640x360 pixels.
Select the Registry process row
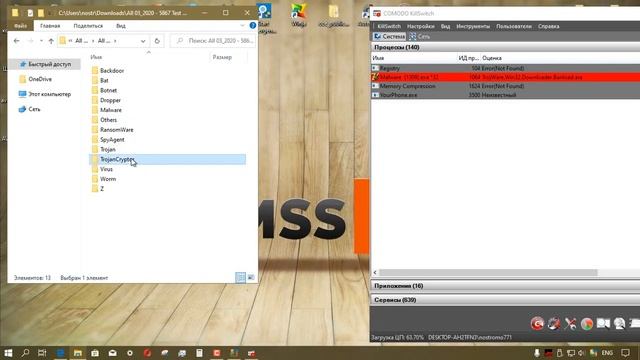[505, 68]
